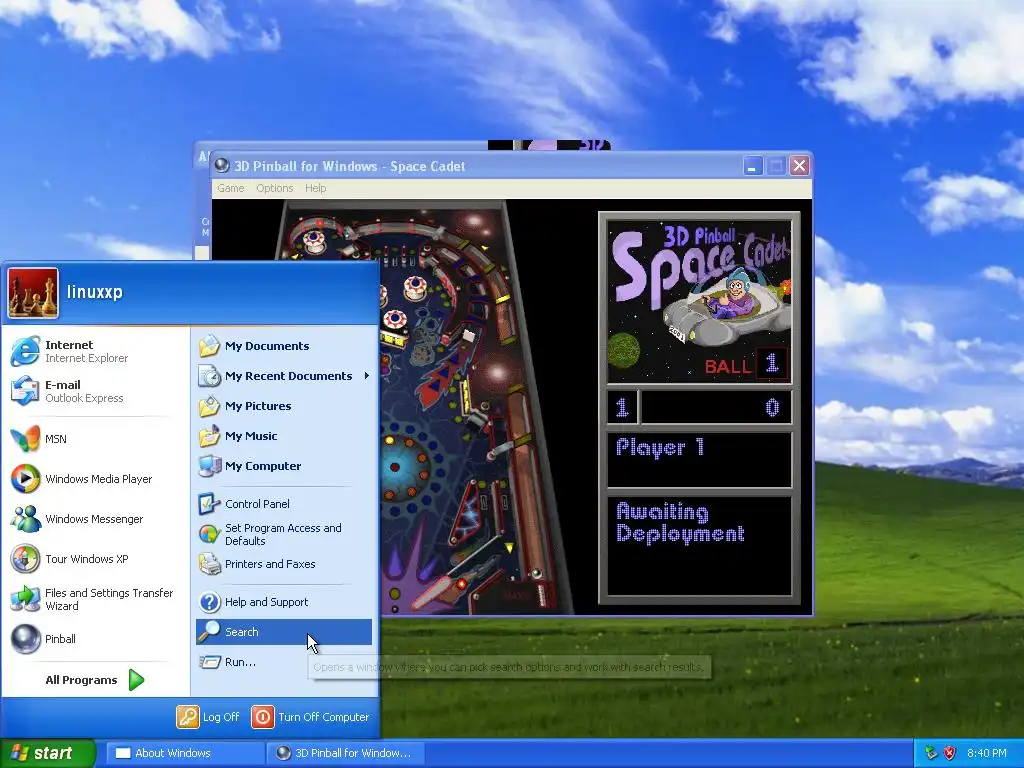Launch the Tour Windows XP icon
The height and width of the screenshot is (768, 1024).
(x=25, y=559)
